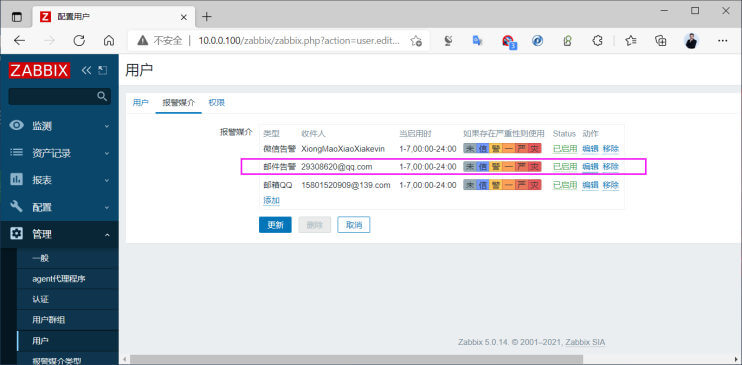Click the Zabbix logo in sidebar
Screen dimensions: 742x365
39,71
